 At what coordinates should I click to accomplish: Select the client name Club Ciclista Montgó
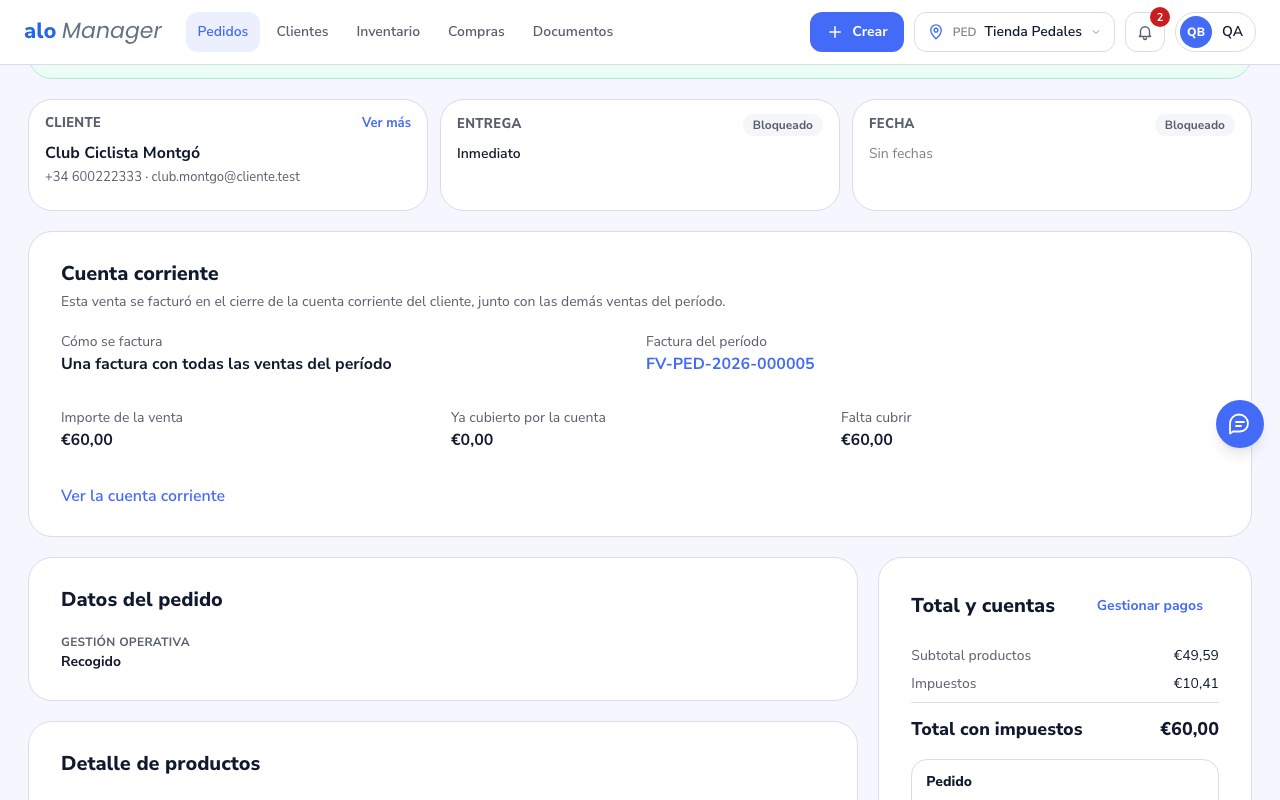[x=123, y=153]
